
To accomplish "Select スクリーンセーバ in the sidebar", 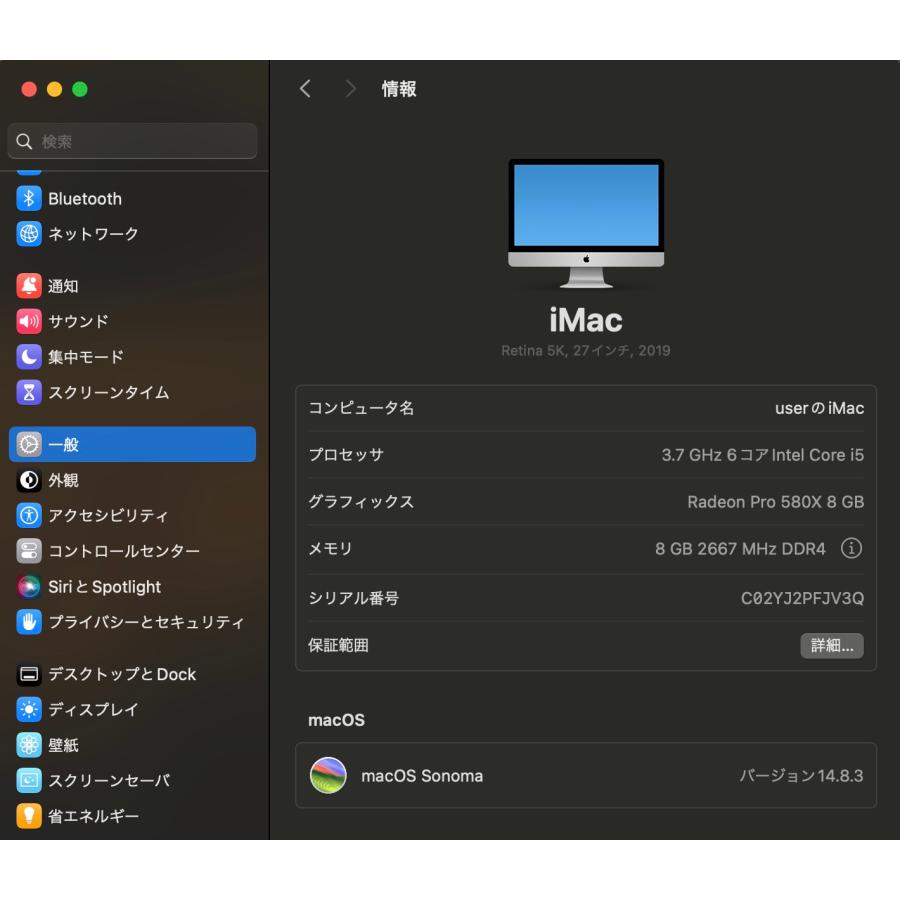I will (133, 780).
